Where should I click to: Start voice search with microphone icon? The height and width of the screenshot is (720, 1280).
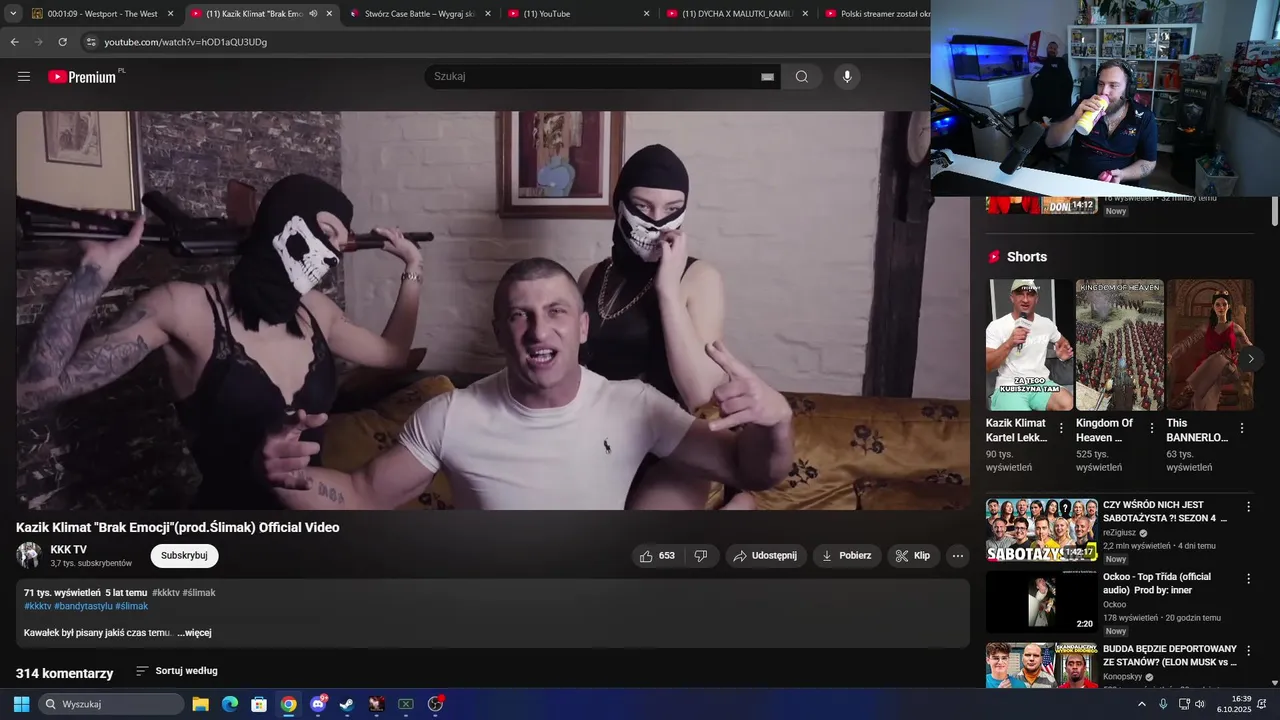click(847, 77)
